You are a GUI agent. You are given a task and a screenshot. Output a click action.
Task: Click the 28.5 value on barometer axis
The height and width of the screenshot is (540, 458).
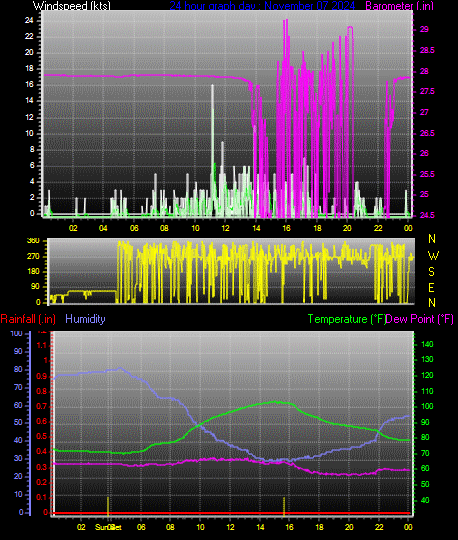tap(427, 51)
